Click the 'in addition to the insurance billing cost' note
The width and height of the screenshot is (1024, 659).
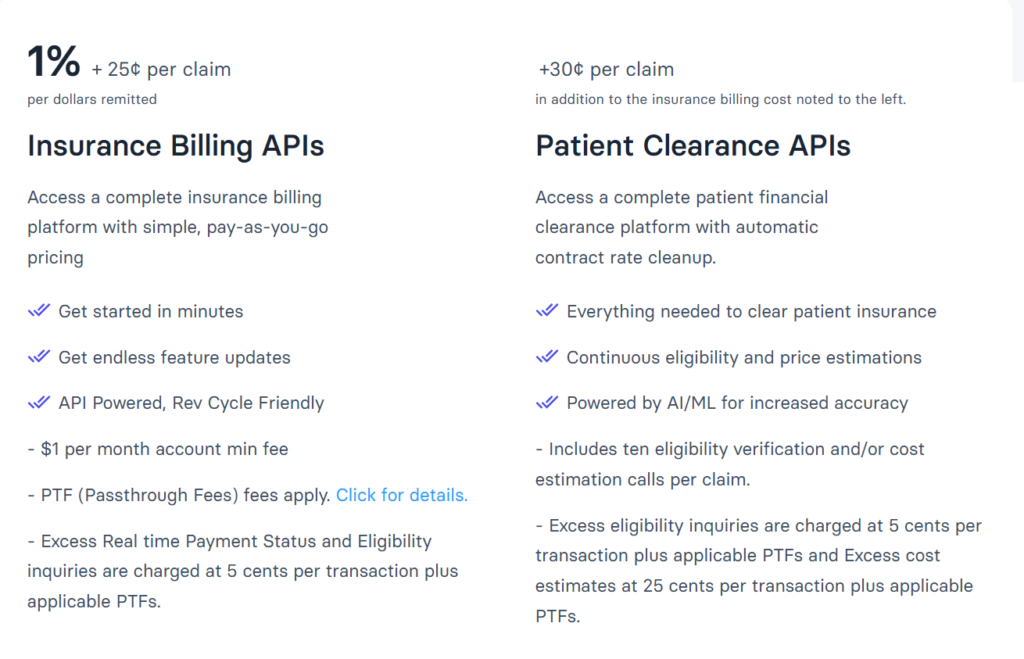point(720,99)
